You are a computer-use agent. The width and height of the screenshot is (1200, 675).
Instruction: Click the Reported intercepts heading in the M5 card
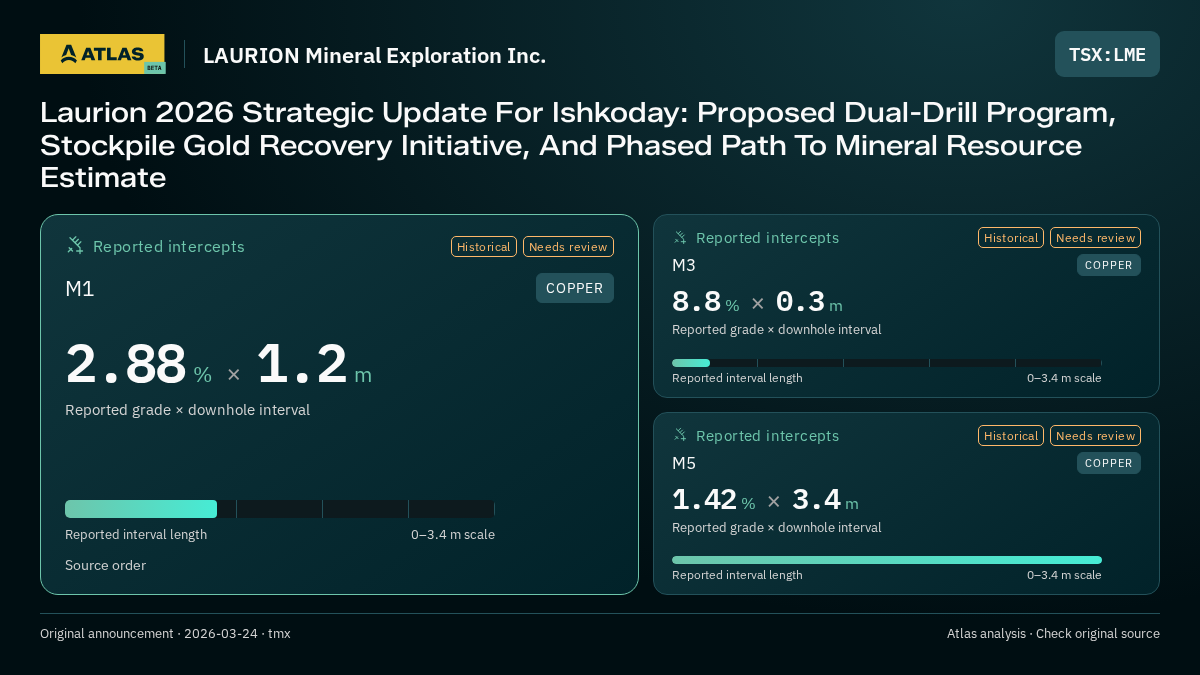767,436
